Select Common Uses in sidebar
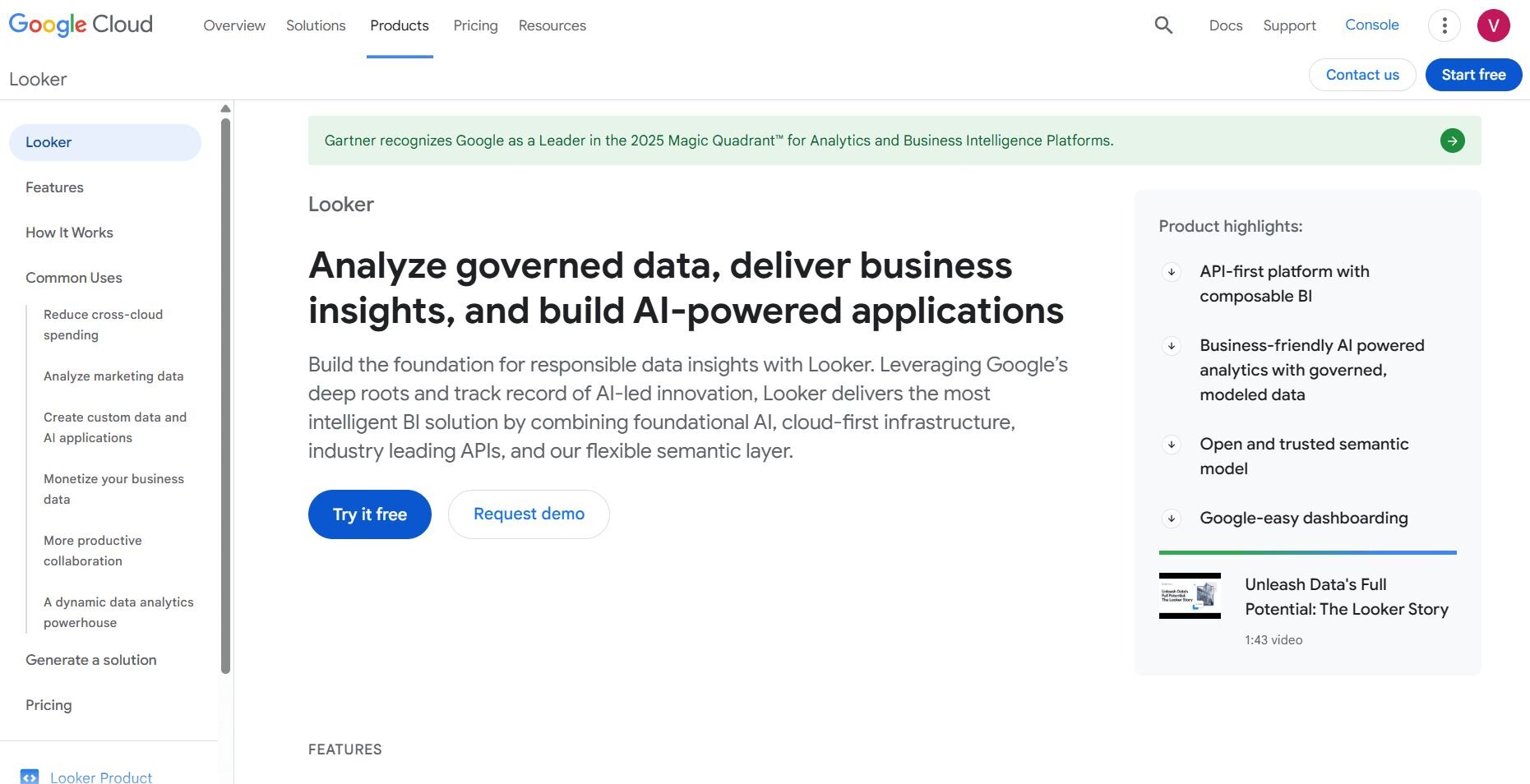Image resolution: width=1530 pixels, height=784 pixels. pos(74,278)
